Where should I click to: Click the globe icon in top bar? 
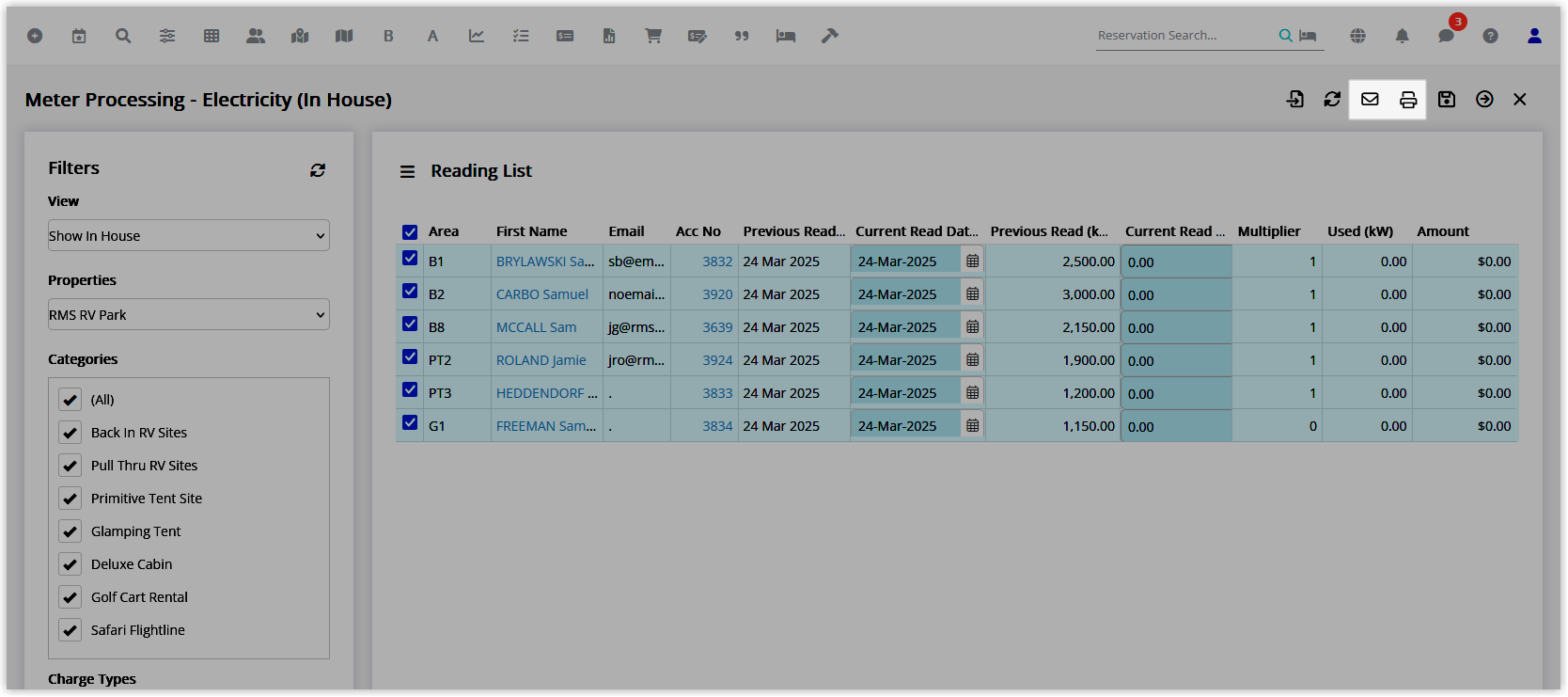[x=1358, y=36]
